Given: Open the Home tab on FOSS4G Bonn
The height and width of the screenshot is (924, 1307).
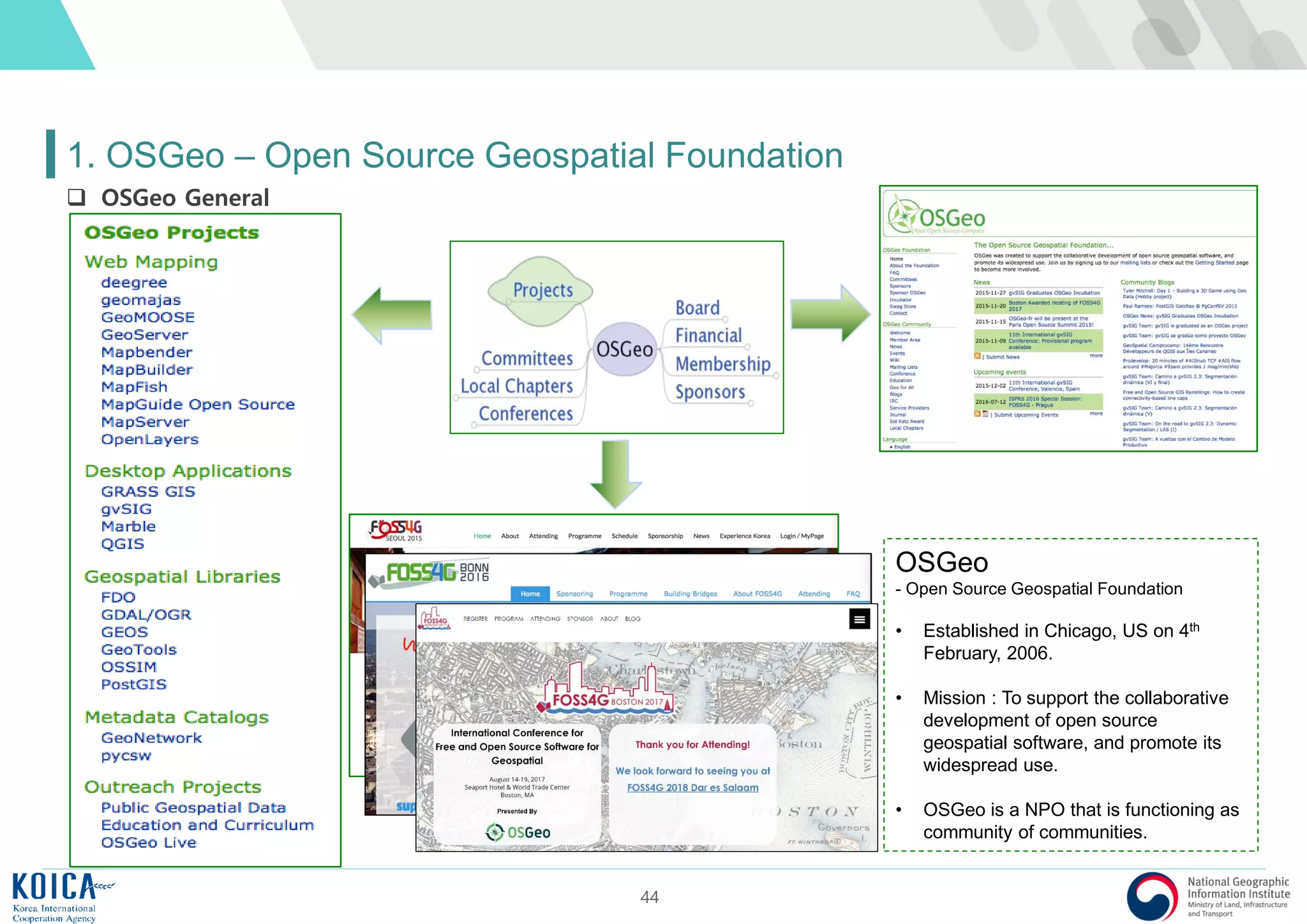Looking at the screenshot, I should point(530,593).
